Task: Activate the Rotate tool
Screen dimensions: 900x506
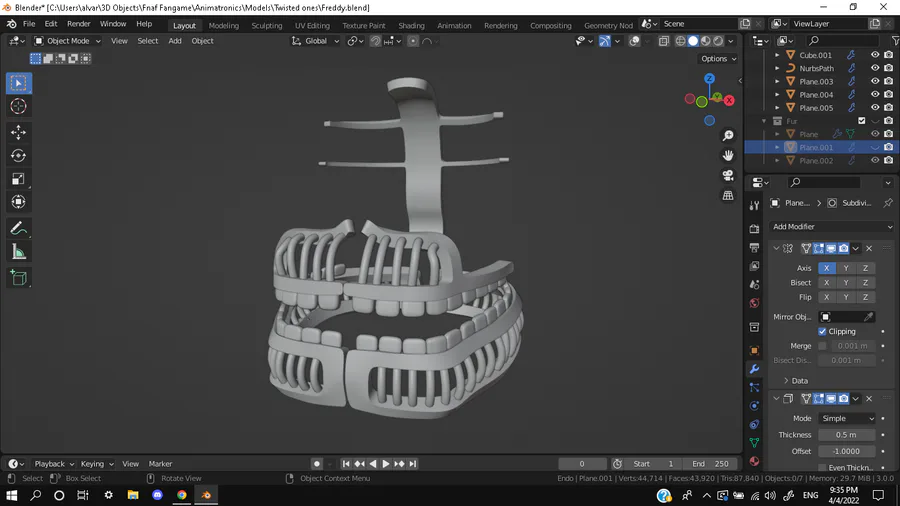Action: pos(18,155)
